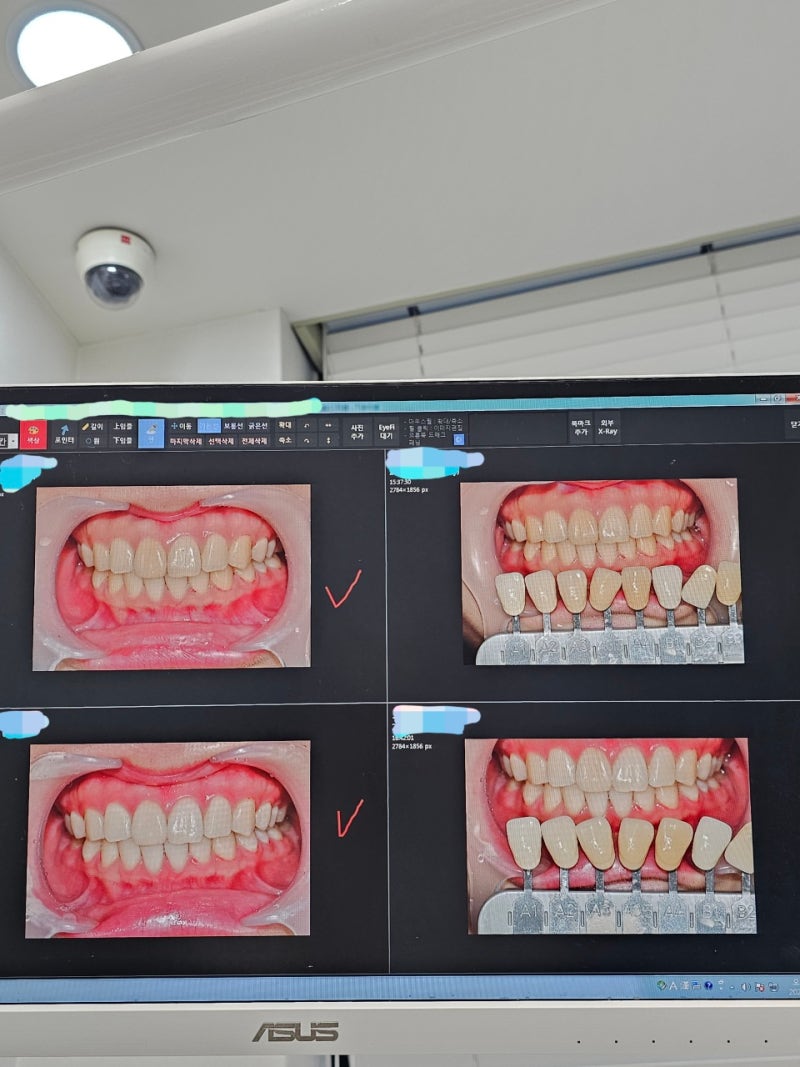Click the 북마크 추가 bookmark button
Image resolution: width=800 pixels, height=1067 pixels.
580,428
